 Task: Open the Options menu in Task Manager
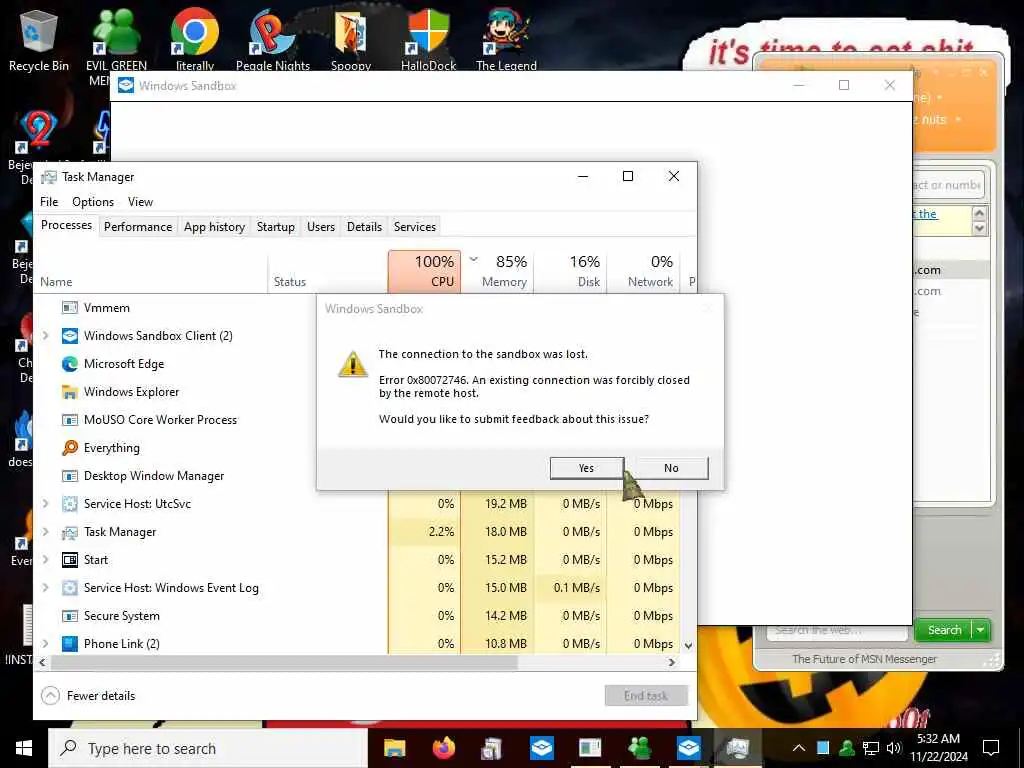click(93, 202)
